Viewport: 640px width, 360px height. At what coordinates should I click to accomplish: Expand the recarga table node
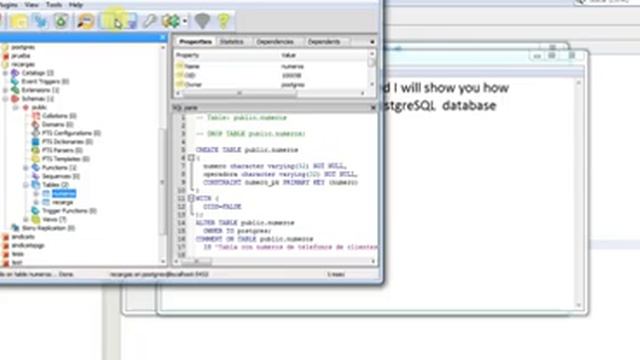coord(36,202)
